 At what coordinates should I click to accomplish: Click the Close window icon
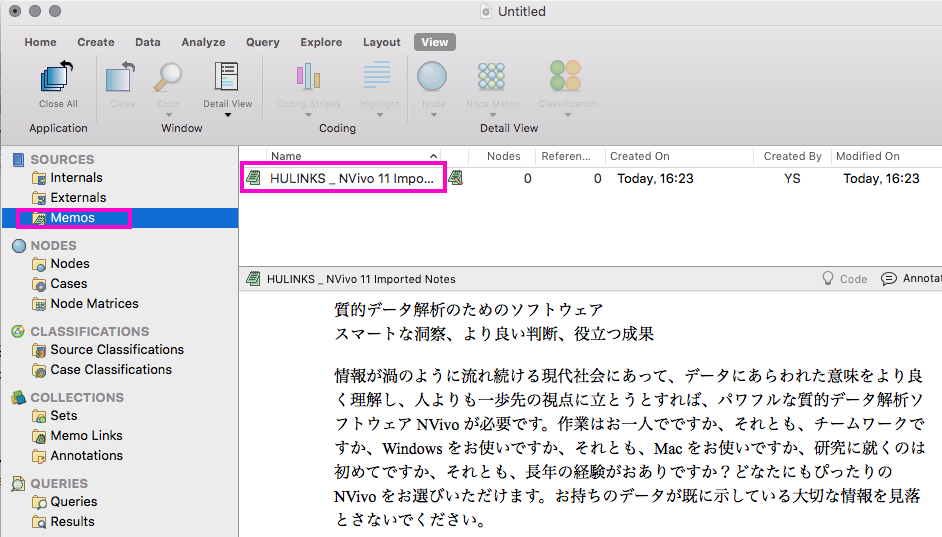coord(121,77)
